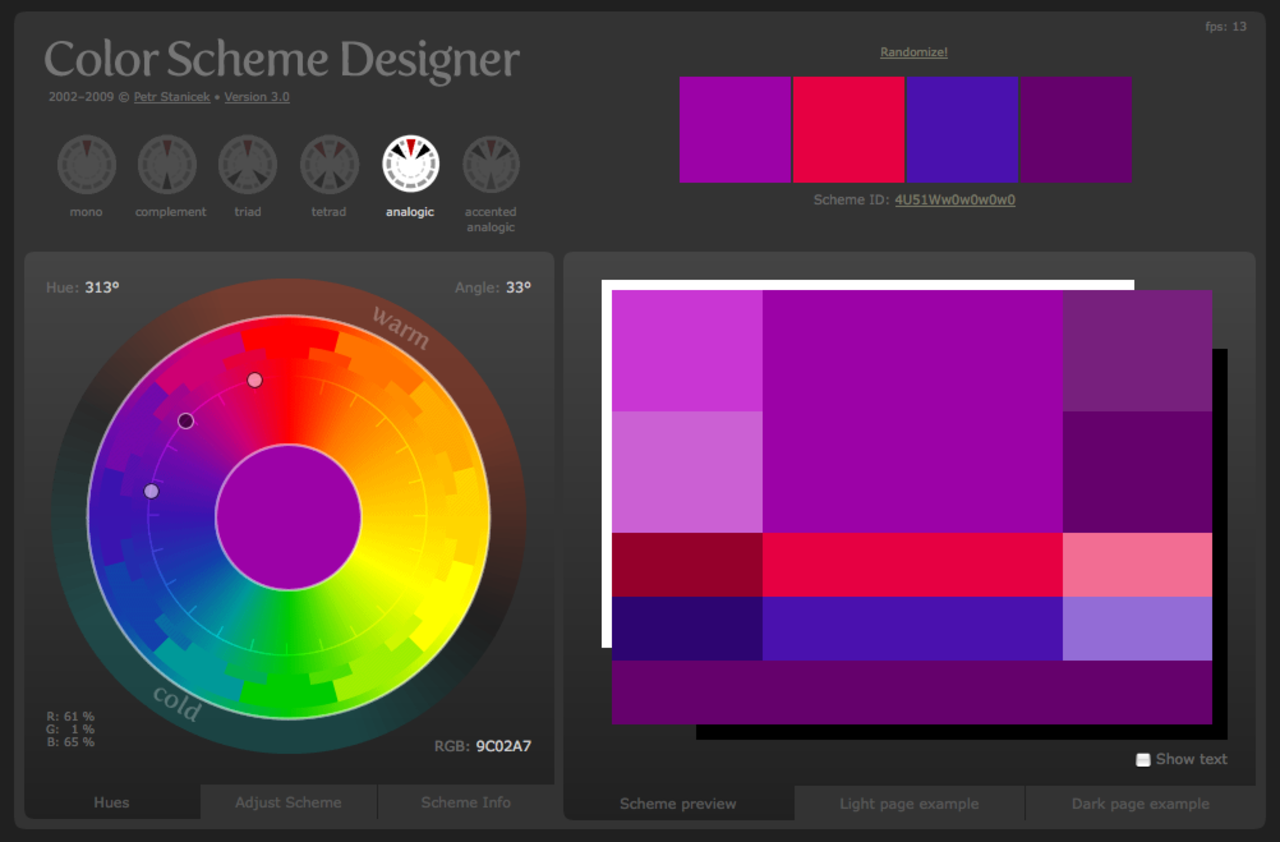Open the Scheme Info tab
Image resolution: width=1280 pixels, height=842 pixels.
[x=465, y=802]
